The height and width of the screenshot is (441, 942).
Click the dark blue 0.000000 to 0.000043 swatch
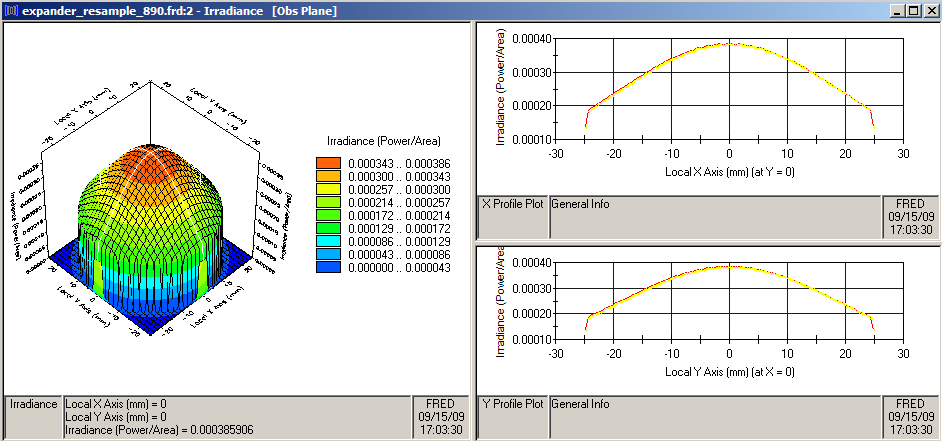[x=329, y=267]
